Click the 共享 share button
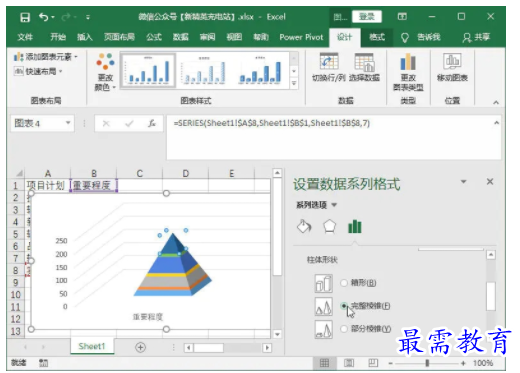The width and height of the screenshot is (520, 373). click(476, 37)
